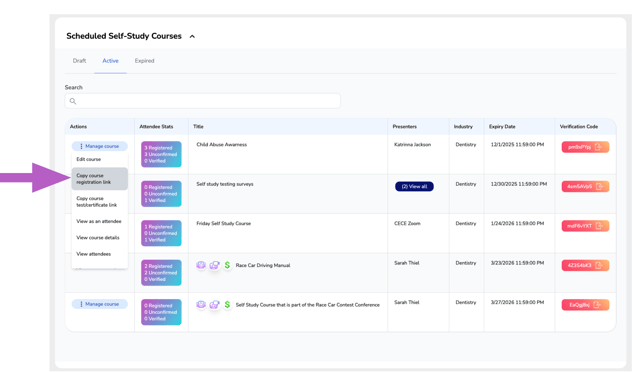Copy verification code for Self study testing surveys

(x=585, y=186)
